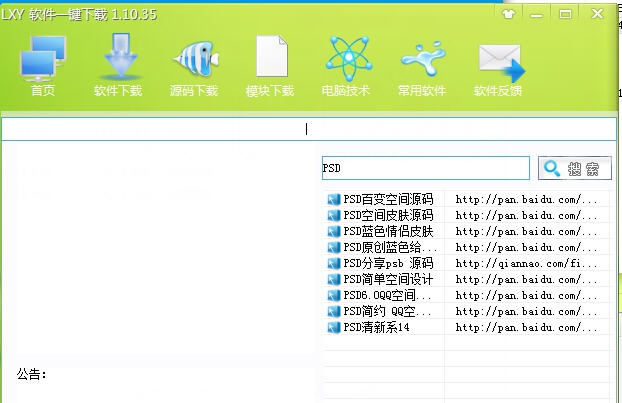This screenshot has width=622, height=403.
Task: Select the PSD空间皮肤源码 result row
Action: point(466,215)
